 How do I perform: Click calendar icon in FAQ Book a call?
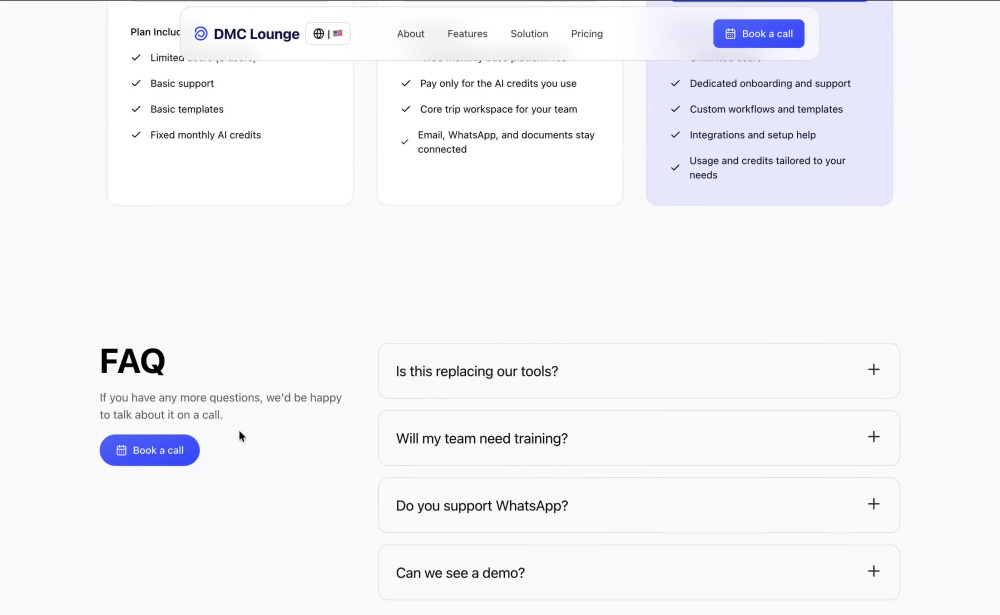[121, 450]
